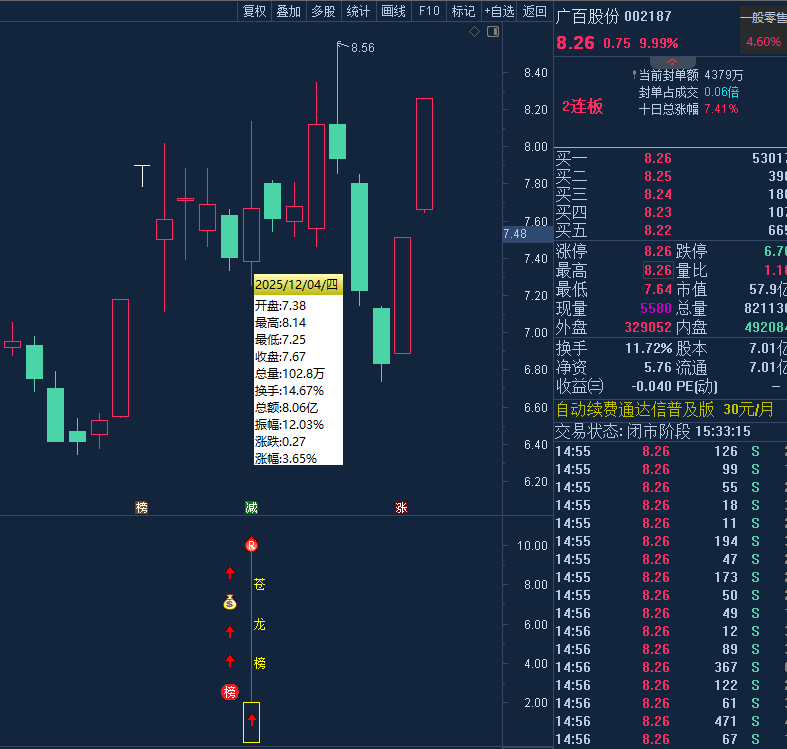Click the diamond icon above chart

(x=475, y=32)
